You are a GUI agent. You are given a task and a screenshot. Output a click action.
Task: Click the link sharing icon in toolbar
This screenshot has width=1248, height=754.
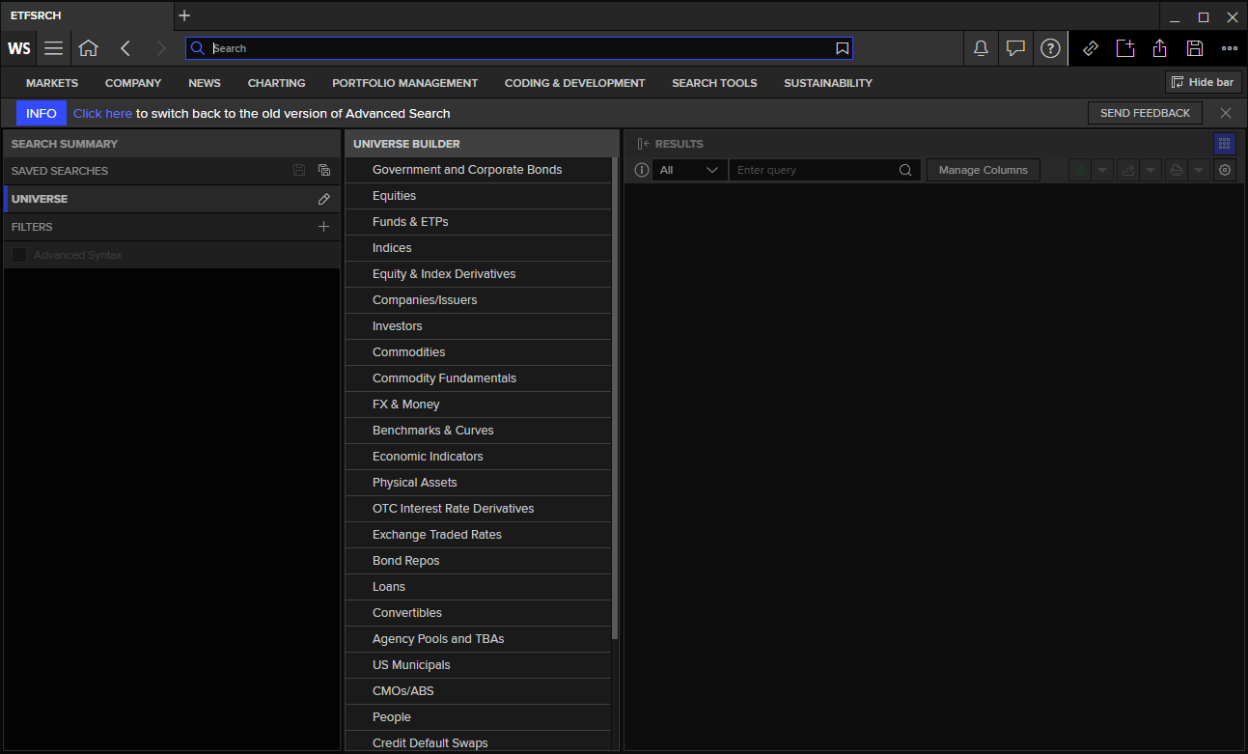tap(1090, 48)
